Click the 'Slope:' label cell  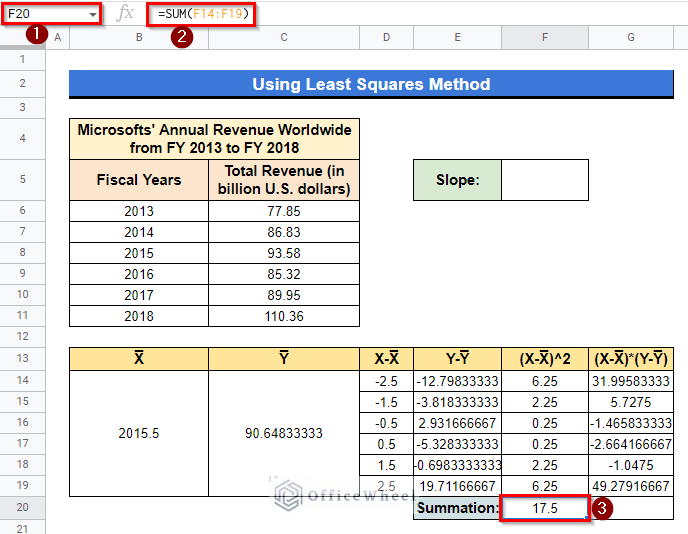coord(457,180)
